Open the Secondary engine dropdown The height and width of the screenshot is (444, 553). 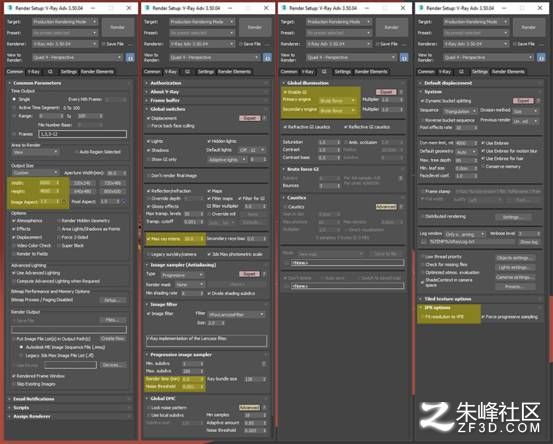click(338, 110)
